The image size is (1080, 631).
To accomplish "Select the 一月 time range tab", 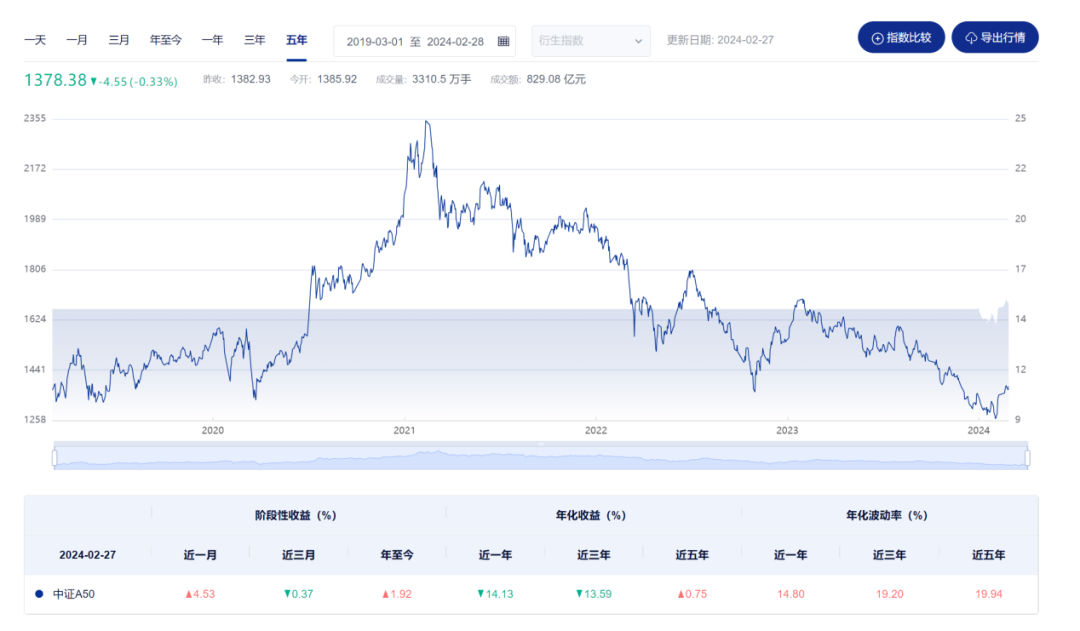I will [77, 40].
